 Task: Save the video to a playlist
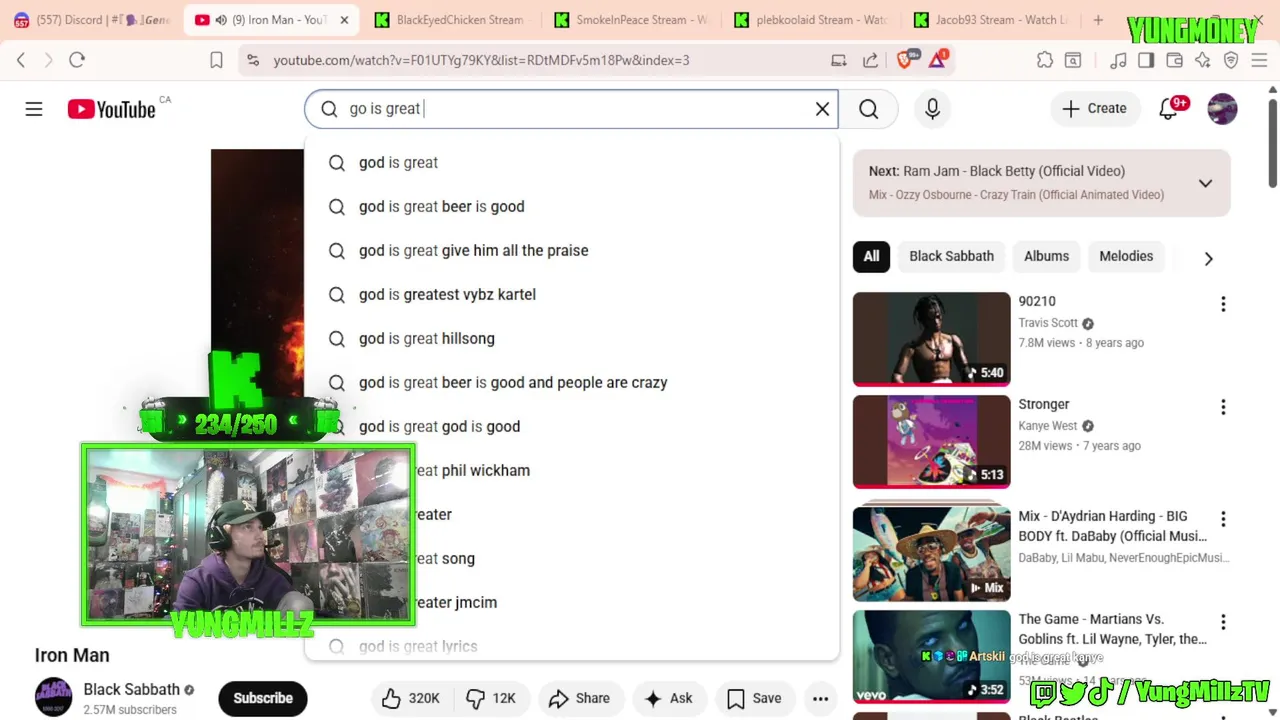pyautogui.click(x=754, y=698)
